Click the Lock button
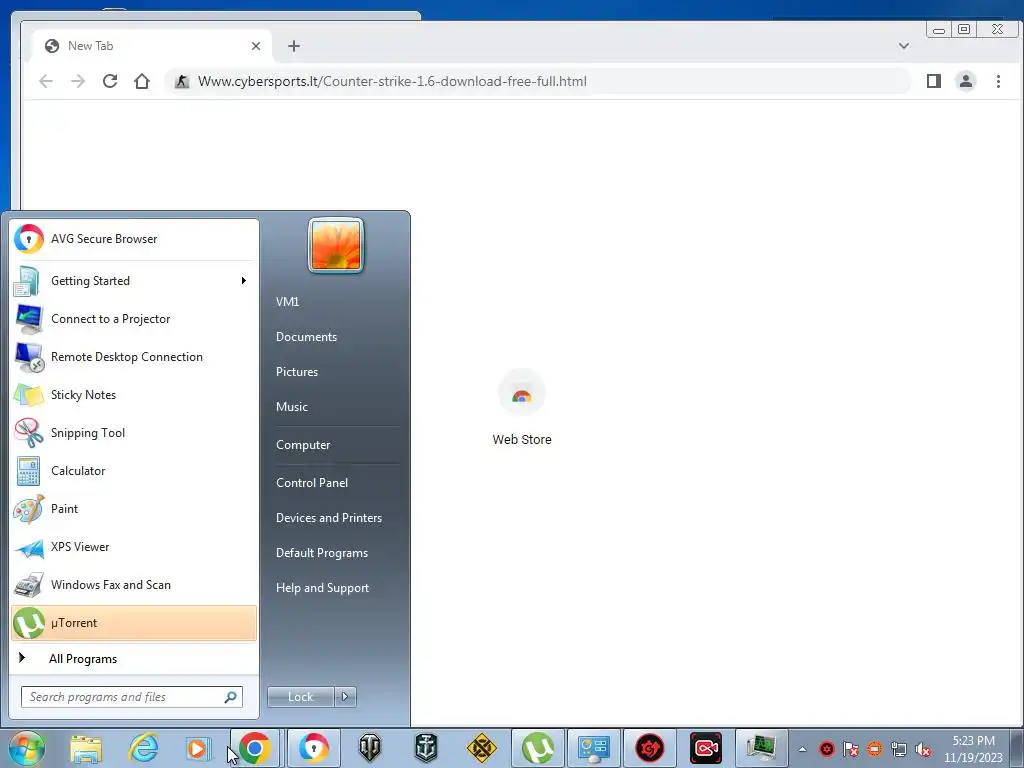Screen dimensions: 1024x768 point(300,697)
